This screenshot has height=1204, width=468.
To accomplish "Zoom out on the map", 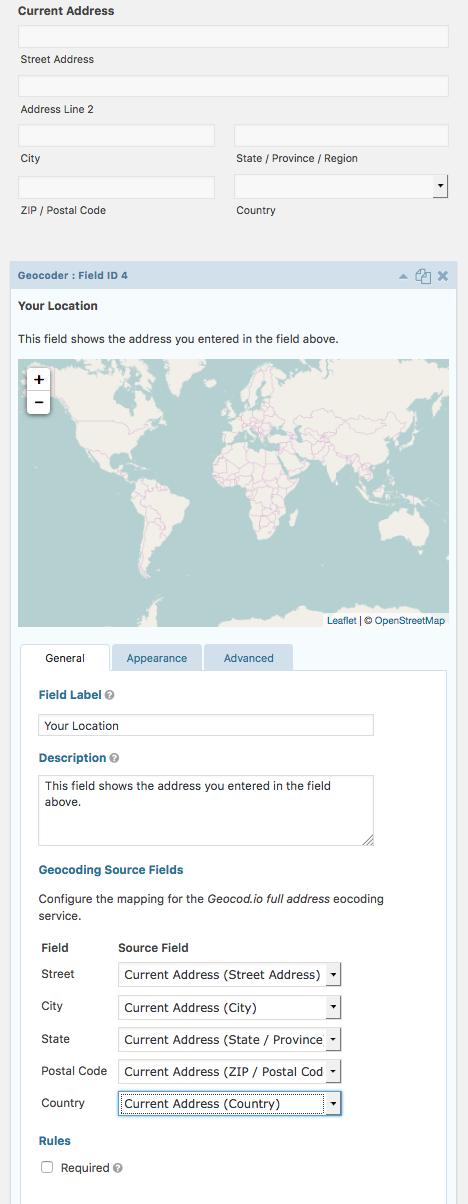I will tap(39, 403).
